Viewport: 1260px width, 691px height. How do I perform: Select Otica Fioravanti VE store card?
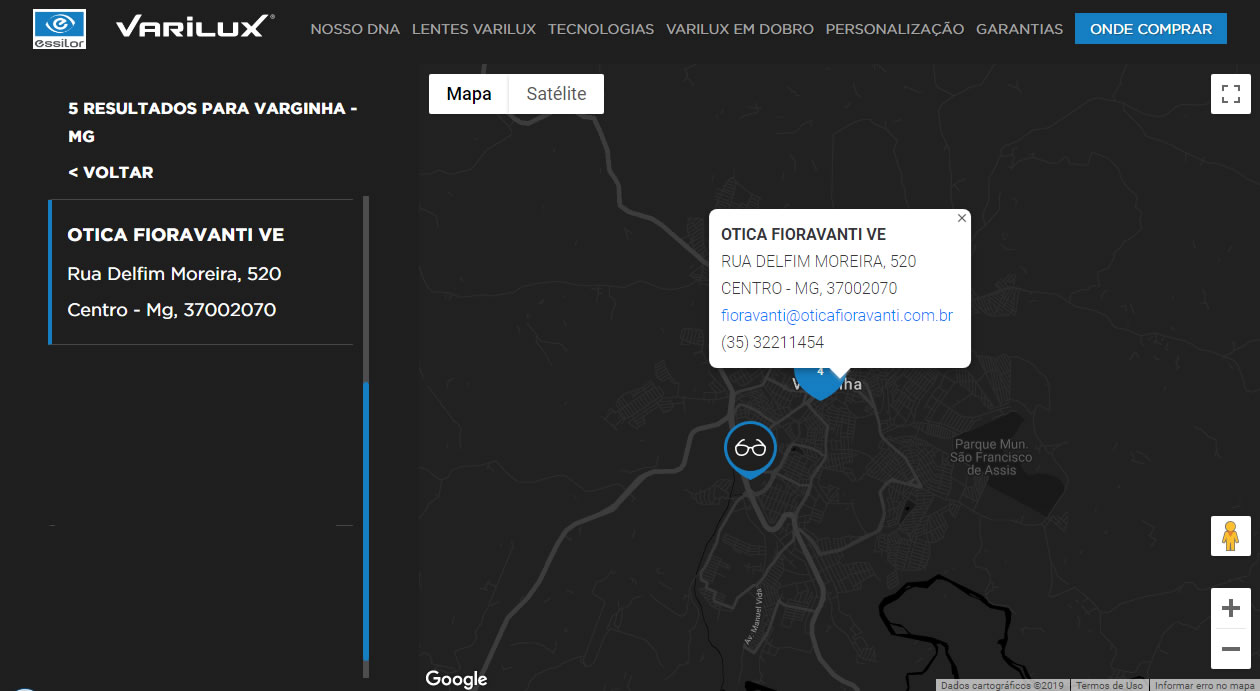click(x=202, y=272)
